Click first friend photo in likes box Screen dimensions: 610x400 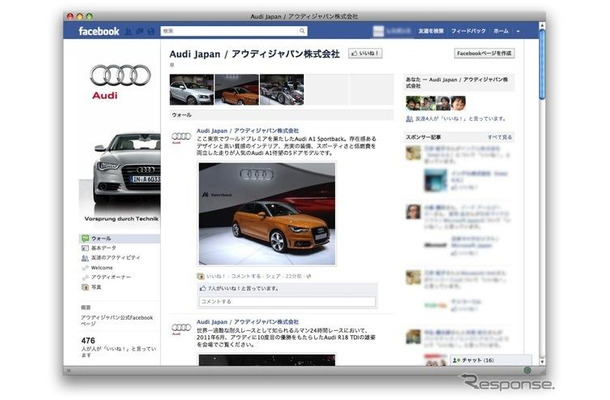pos(413,103)
